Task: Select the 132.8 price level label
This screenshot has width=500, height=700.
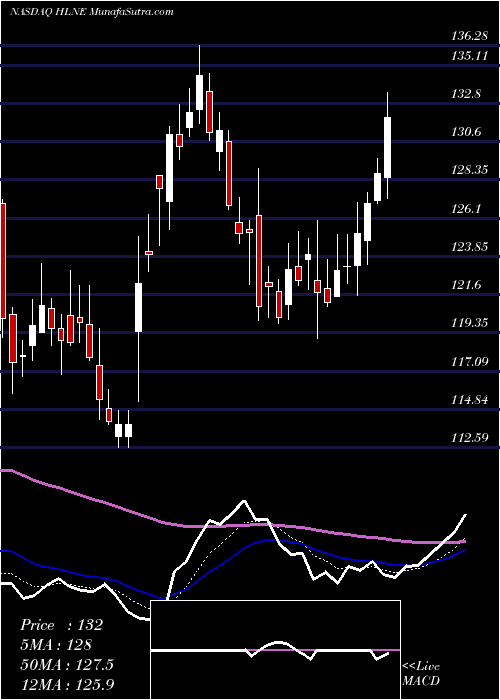Action: point(466,94)
